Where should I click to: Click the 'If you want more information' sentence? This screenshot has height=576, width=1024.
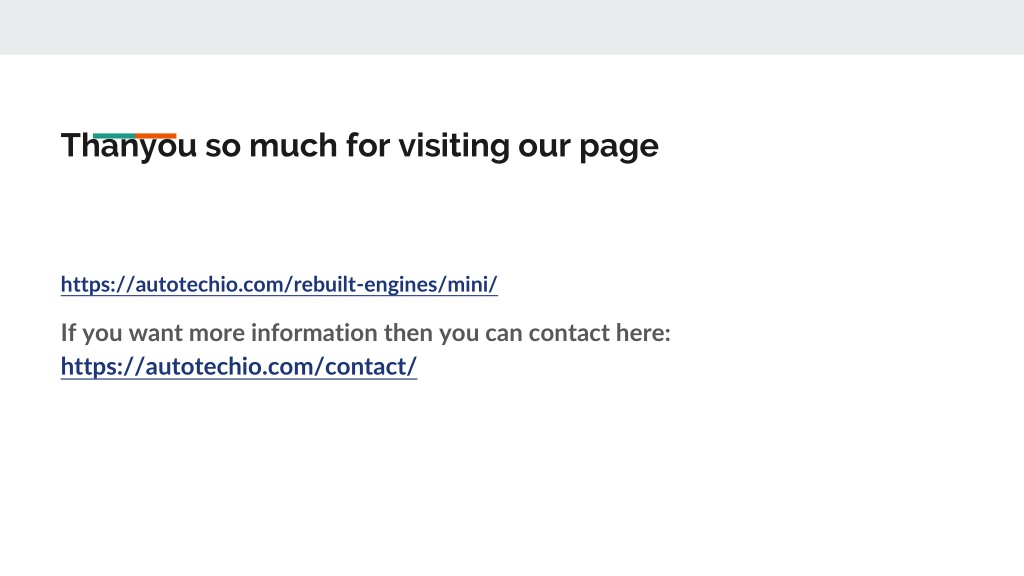pos(366,332)
